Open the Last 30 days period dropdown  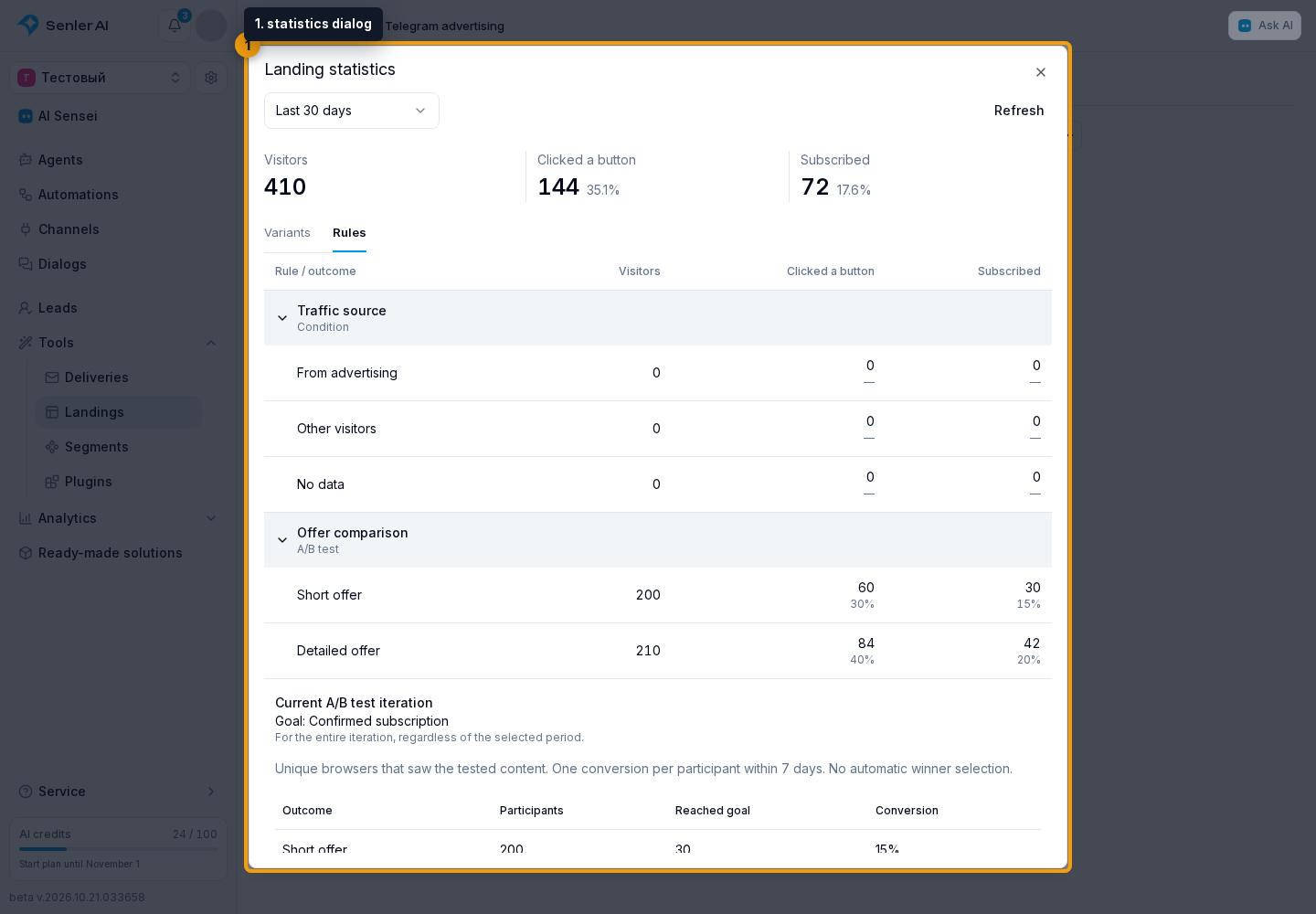(x=352, y=111)
